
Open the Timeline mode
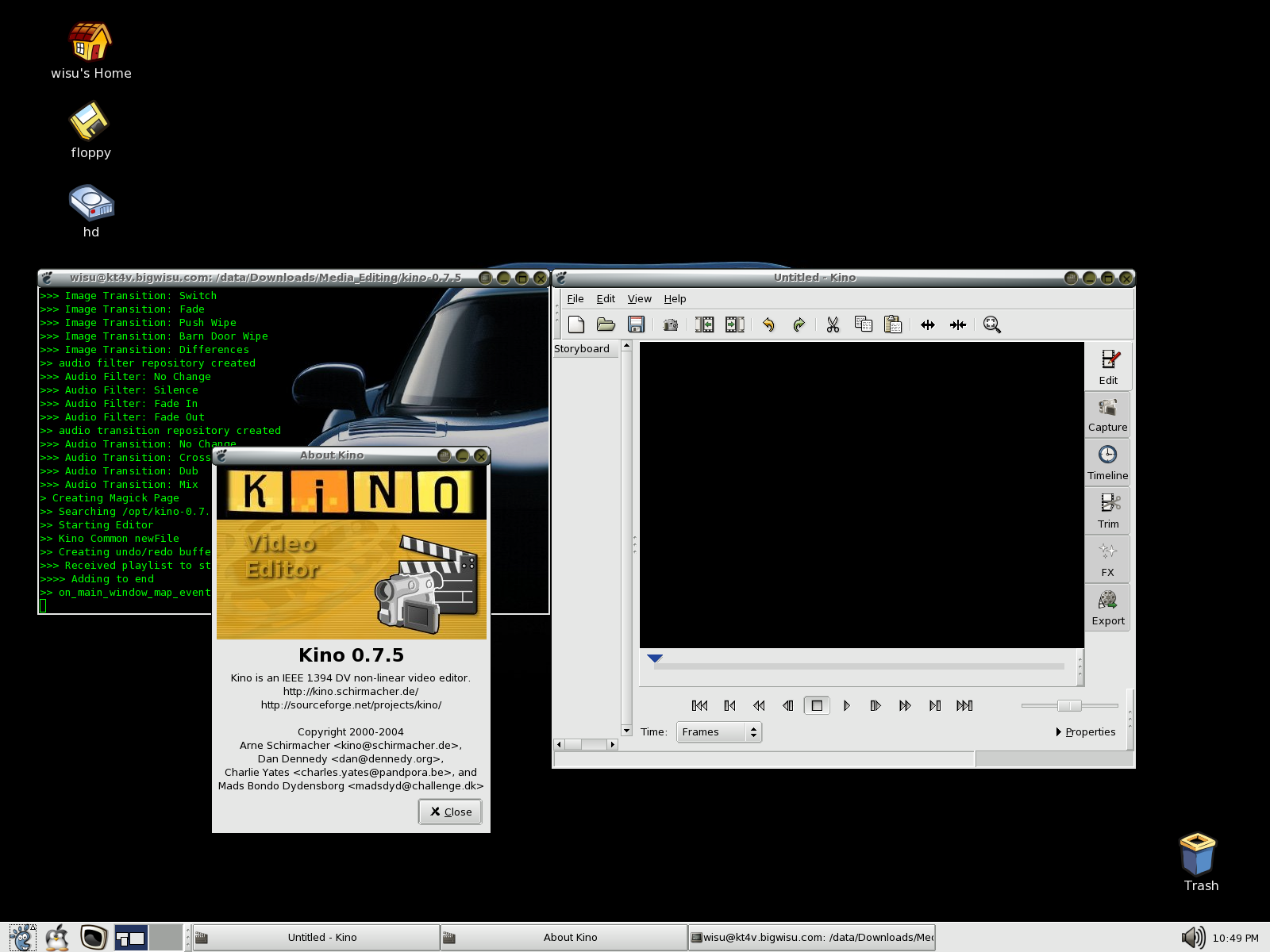pyautogui.click(x=1108, y=463)
